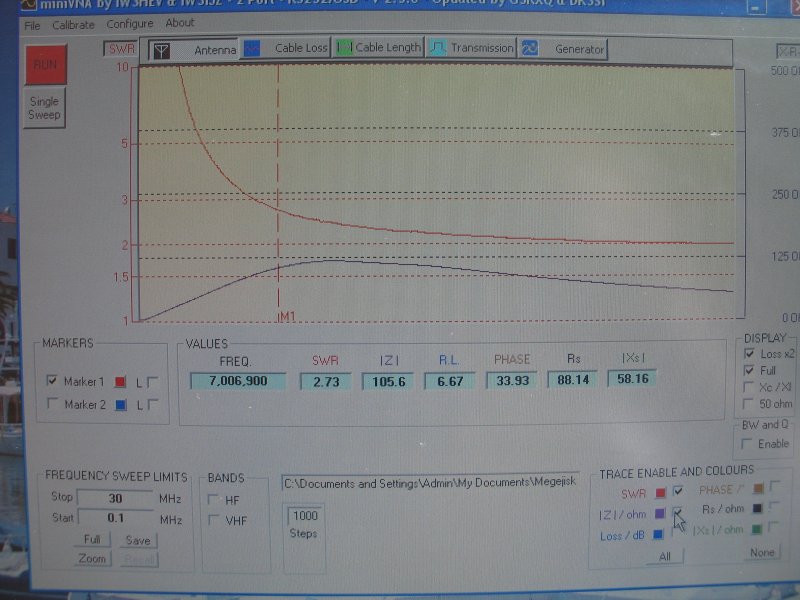
Task: Enable the Rs / ohm trace checkbox
Action: tap(774, 506)
